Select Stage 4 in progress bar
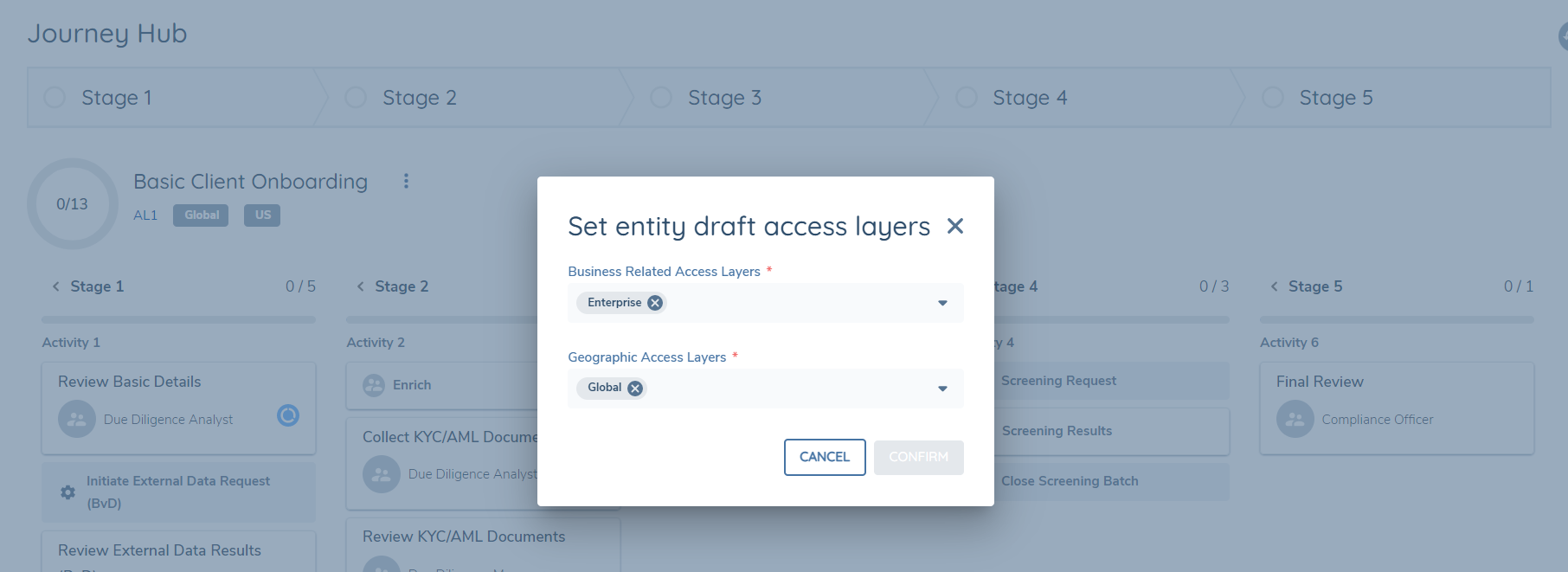This screenshot has width=1568, height=572. [1083, 98]
